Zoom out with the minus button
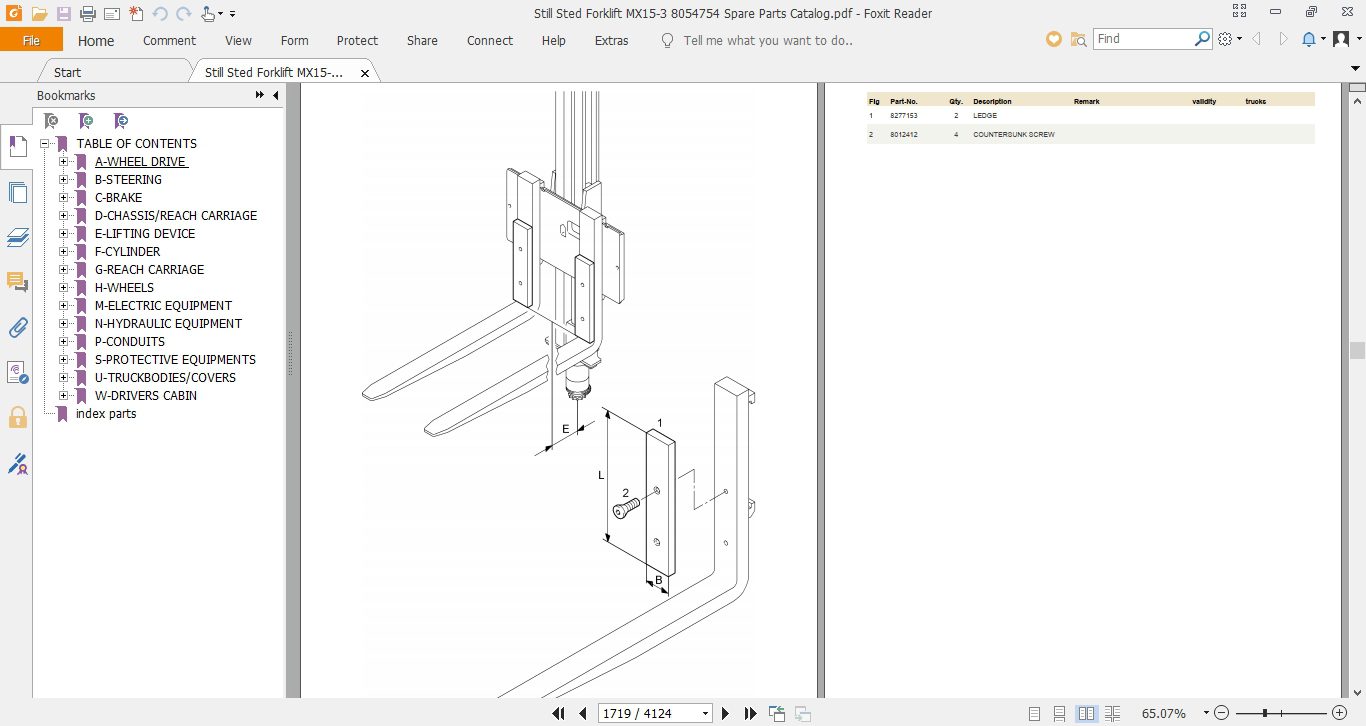 tap(1222, 713)
